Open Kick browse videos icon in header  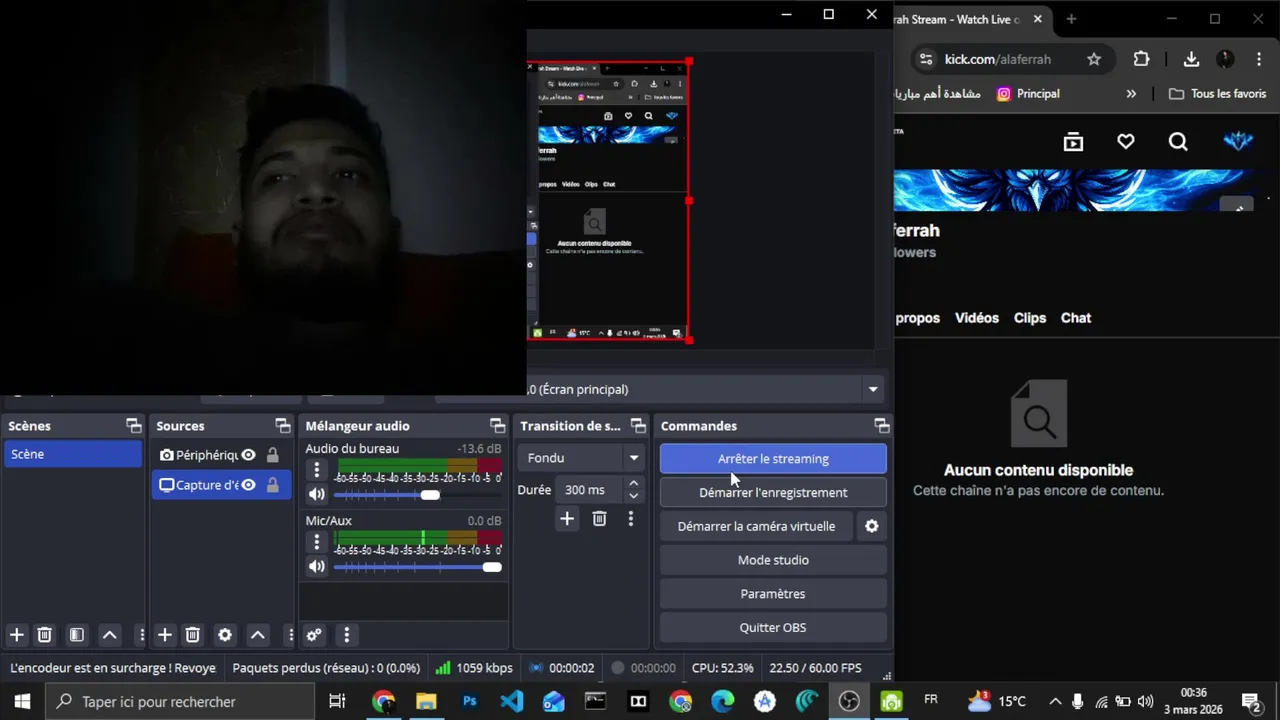pos(1073,142)
